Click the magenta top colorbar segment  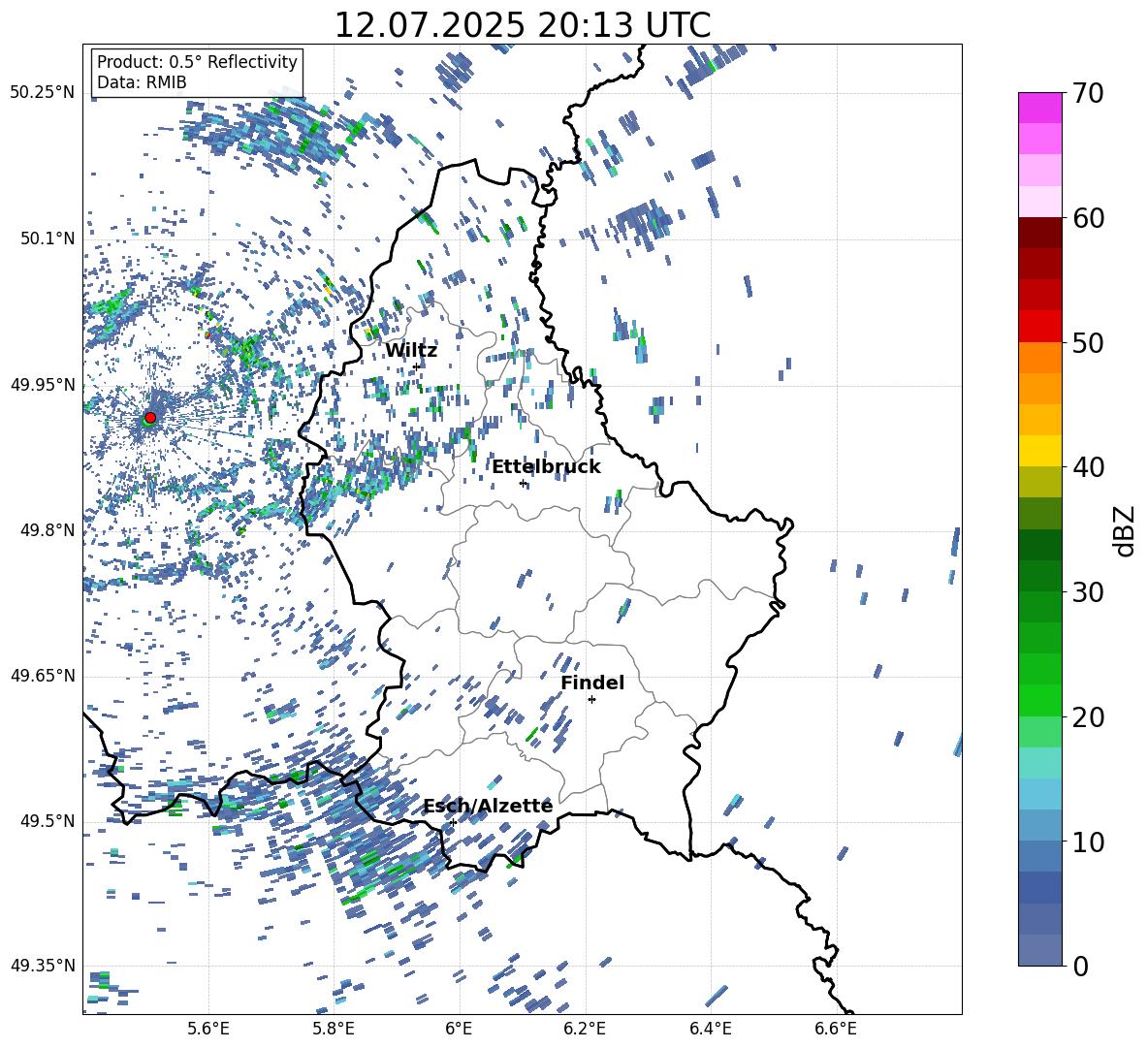pos(1039,108)
